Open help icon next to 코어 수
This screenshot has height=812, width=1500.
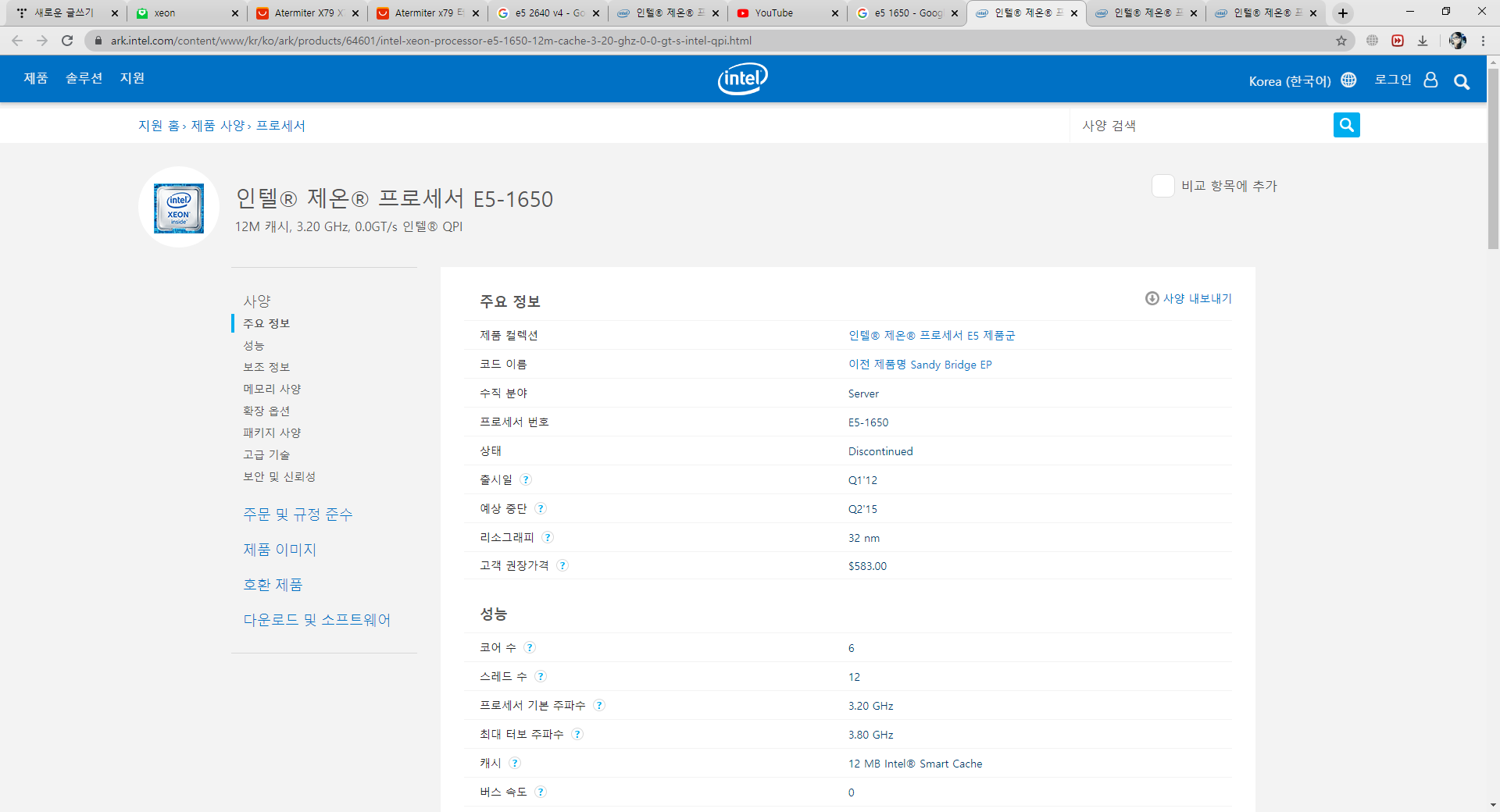530,647
